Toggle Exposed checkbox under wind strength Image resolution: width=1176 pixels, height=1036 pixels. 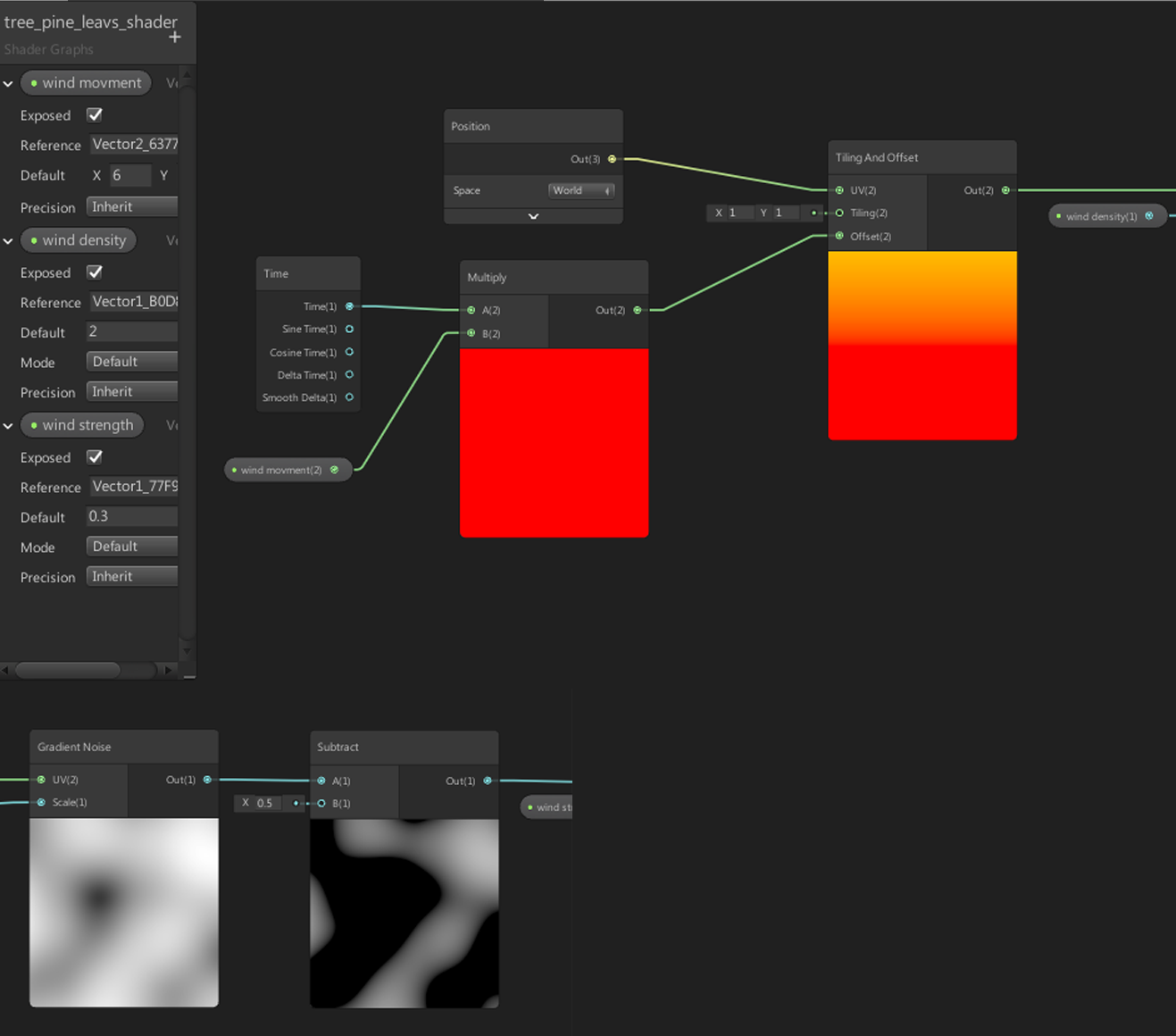(x=95, y=457)
